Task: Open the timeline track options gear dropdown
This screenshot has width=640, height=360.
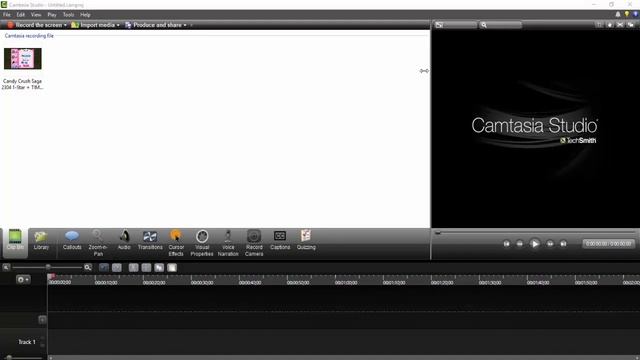Action: point(23,280)
